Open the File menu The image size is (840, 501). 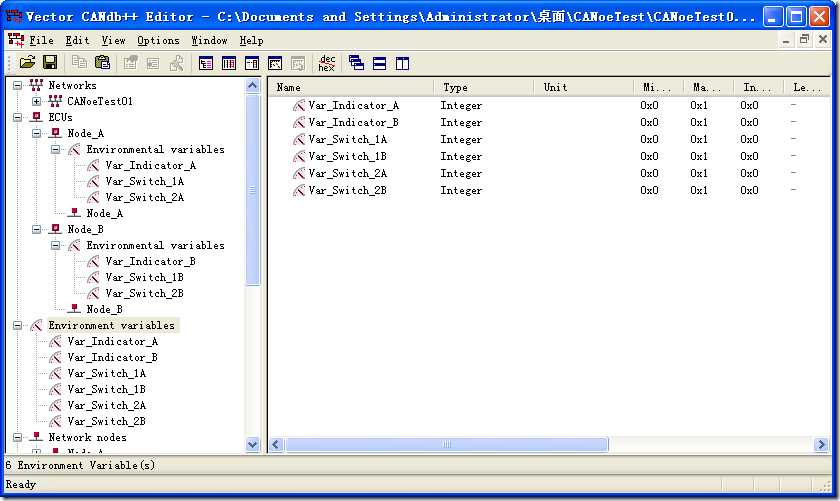[x=41, y=40]
